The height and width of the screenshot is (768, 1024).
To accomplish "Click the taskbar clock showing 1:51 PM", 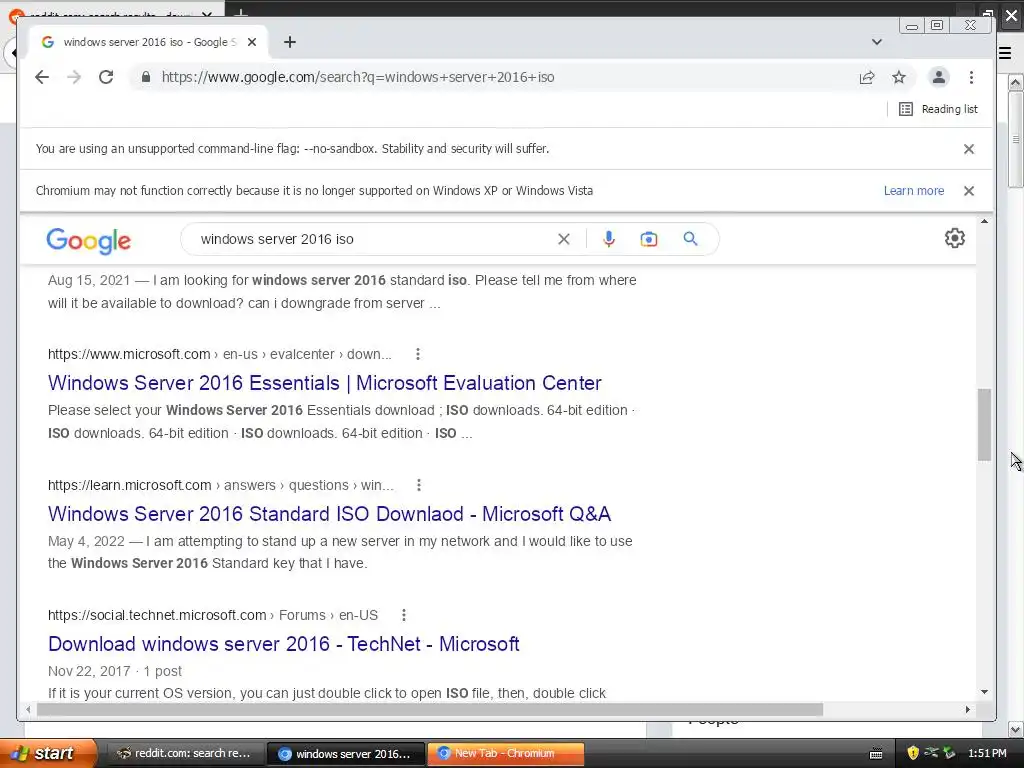I will [x=987, y=753].
